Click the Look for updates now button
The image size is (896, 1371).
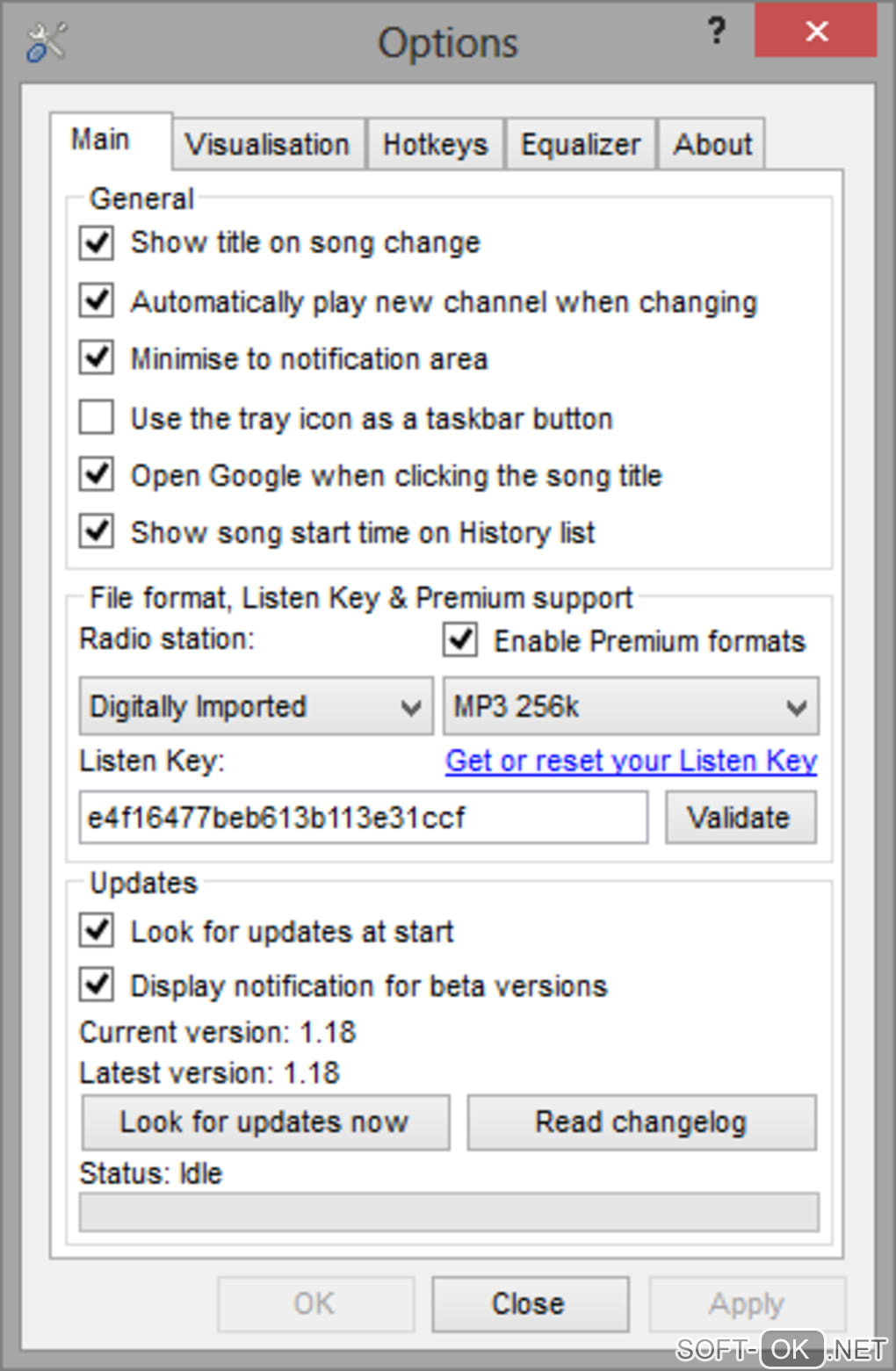(x=265, y=1122)
